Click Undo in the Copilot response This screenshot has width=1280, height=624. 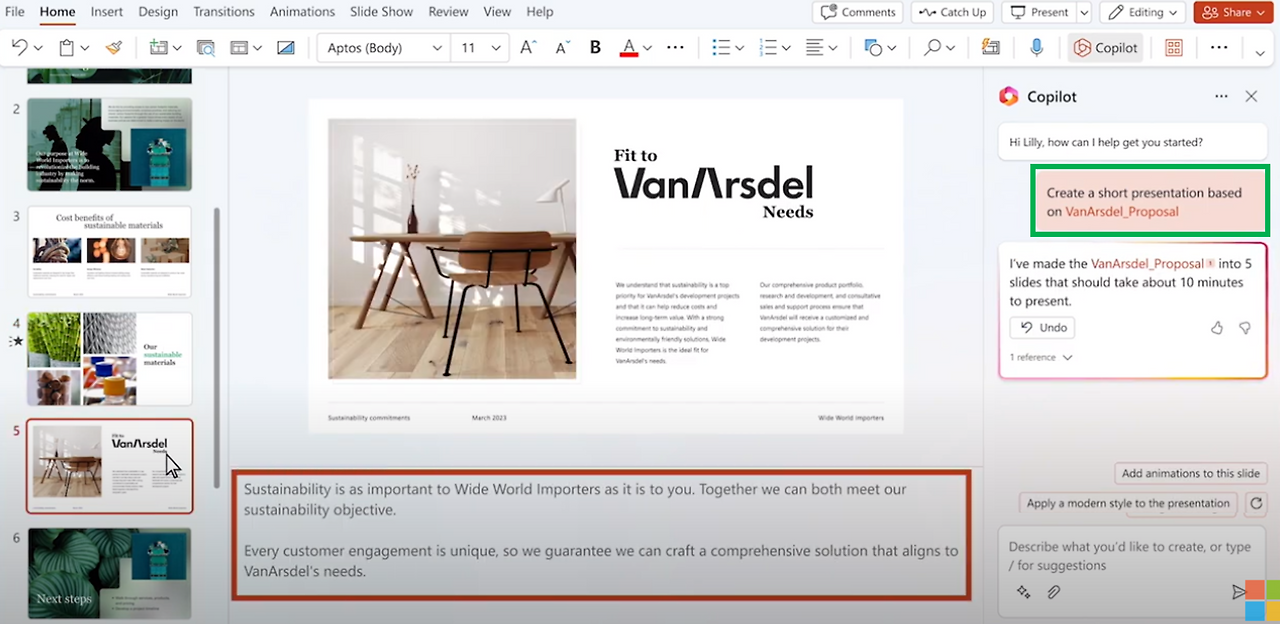point(1042,327)
